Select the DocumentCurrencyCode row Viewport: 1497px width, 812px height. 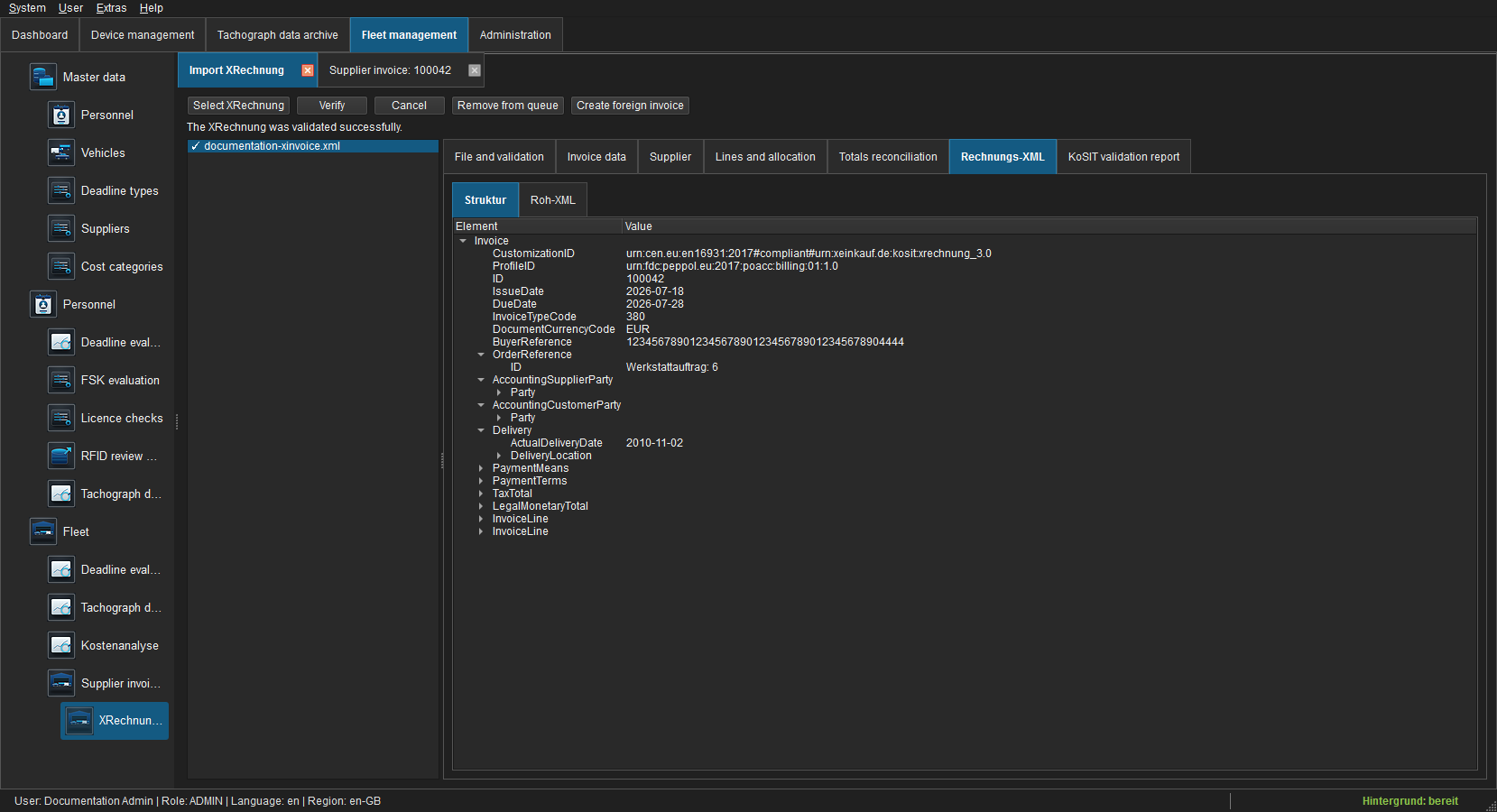click(966, 329)
